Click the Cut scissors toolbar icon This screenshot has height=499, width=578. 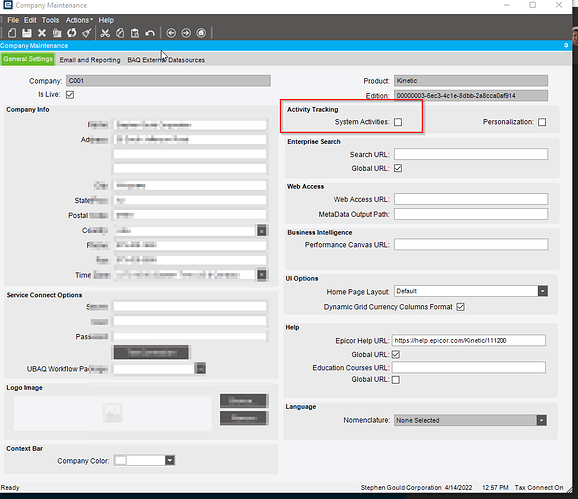pyautogui.click(x=105, y=33)
